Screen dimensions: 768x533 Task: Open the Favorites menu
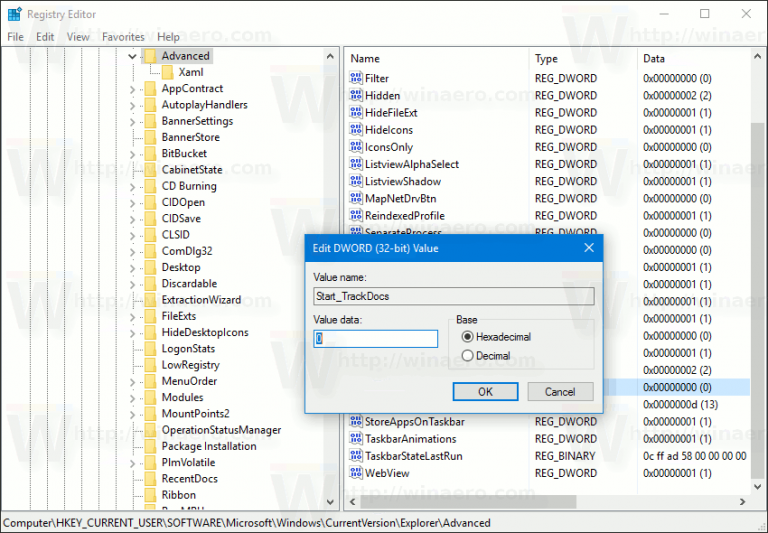click(x=123, y=37)
